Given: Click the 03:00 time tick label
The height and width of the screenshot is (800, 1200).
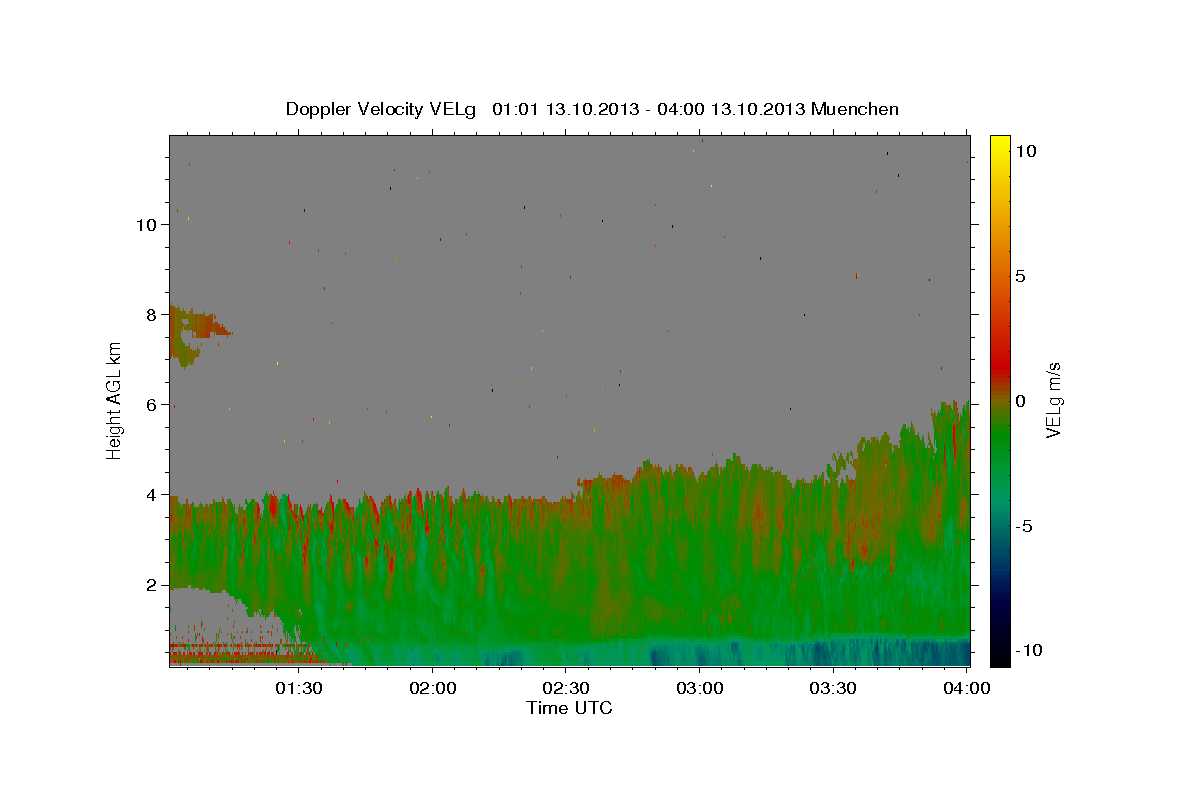Looking at the screenshot, I should click(700, 688).
